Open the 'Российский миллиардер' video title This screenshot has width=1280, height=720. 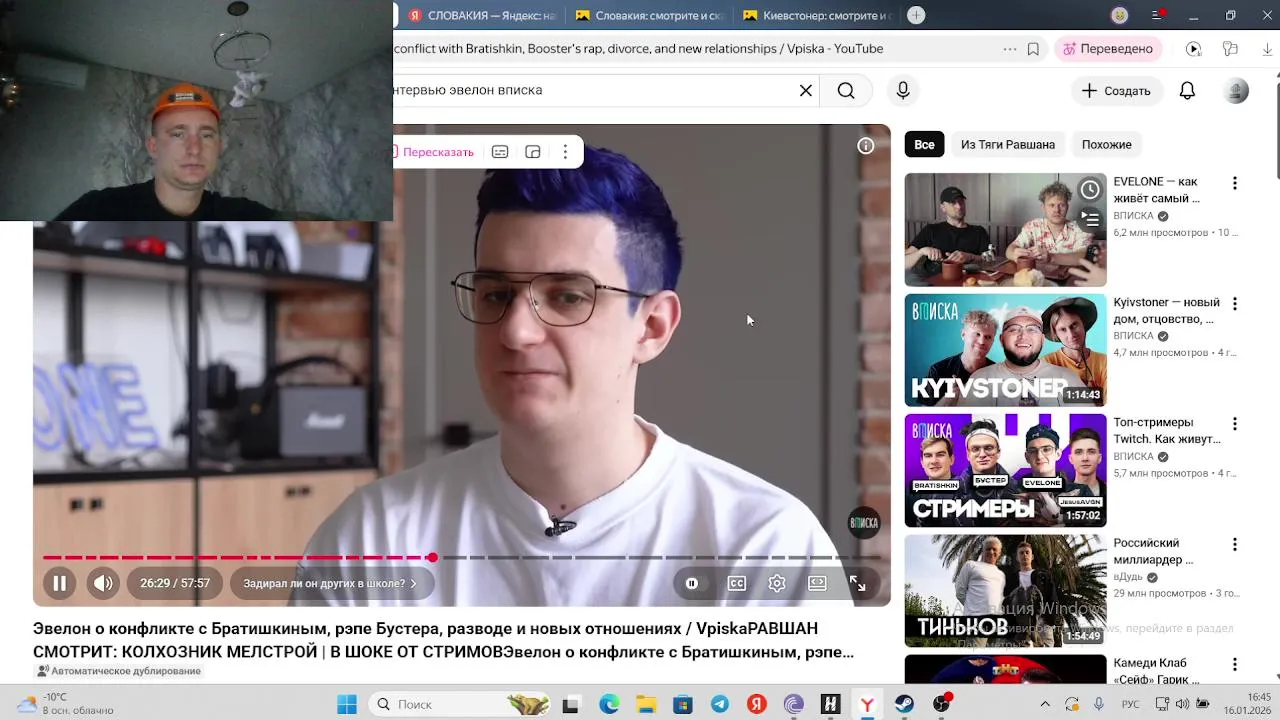click(x=1154, y=551)
